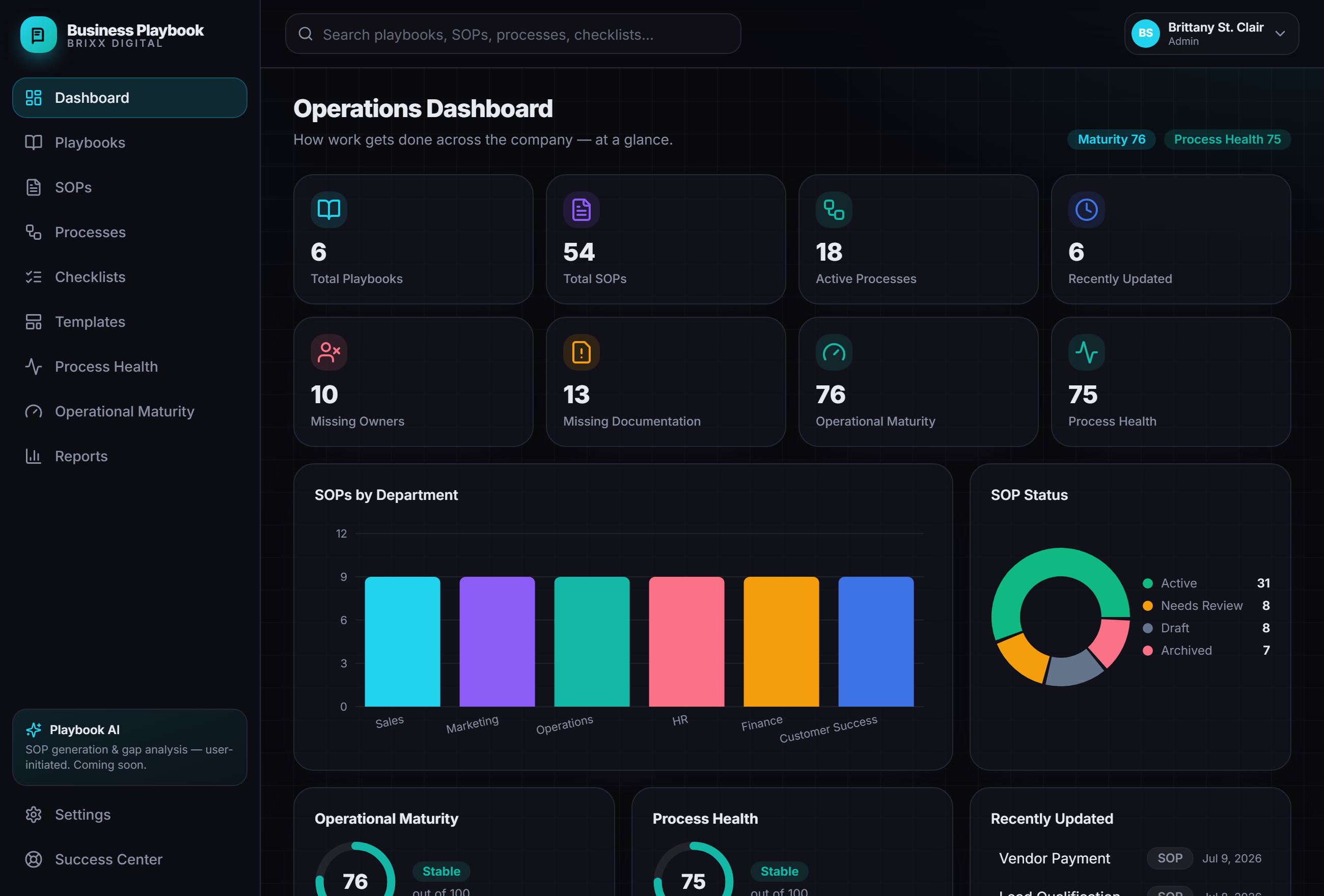Screen dimensions: 1324x896
Task: Open the Reports page
Action: tap(130, 456)
